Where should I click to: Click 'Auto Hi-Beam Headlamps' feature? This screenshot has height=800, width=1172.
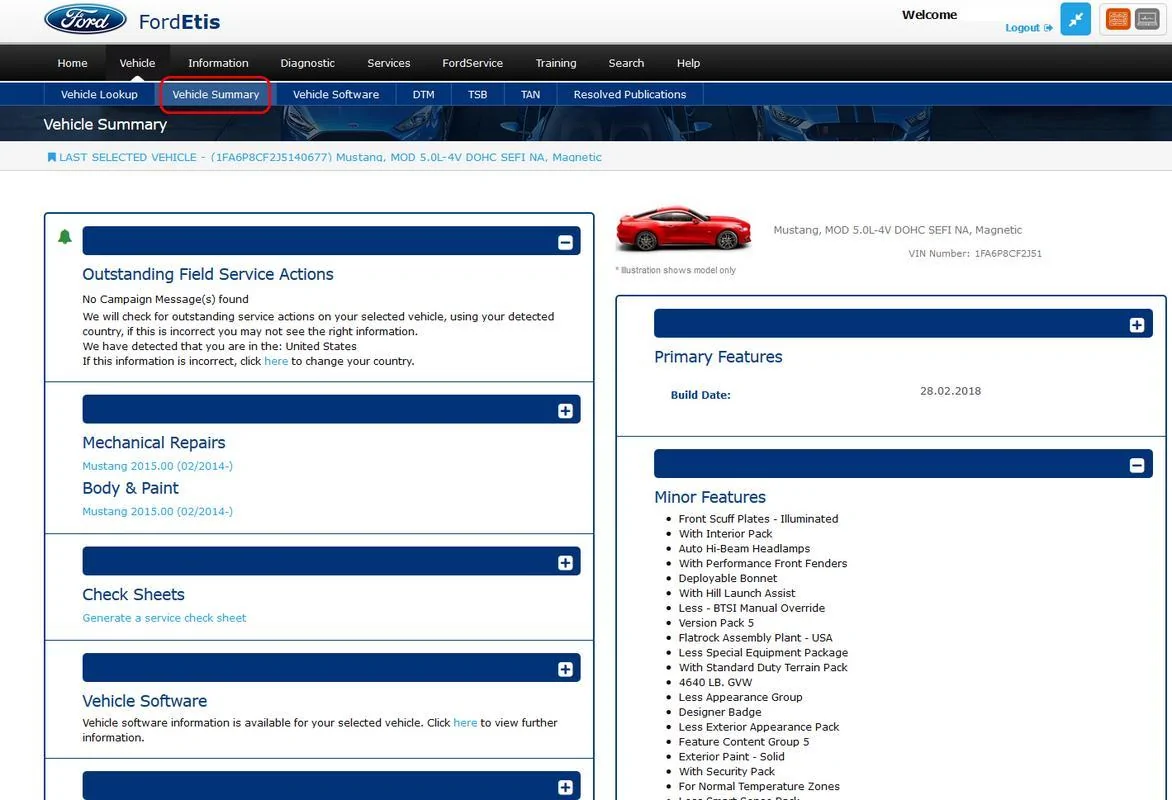(744, 549)
